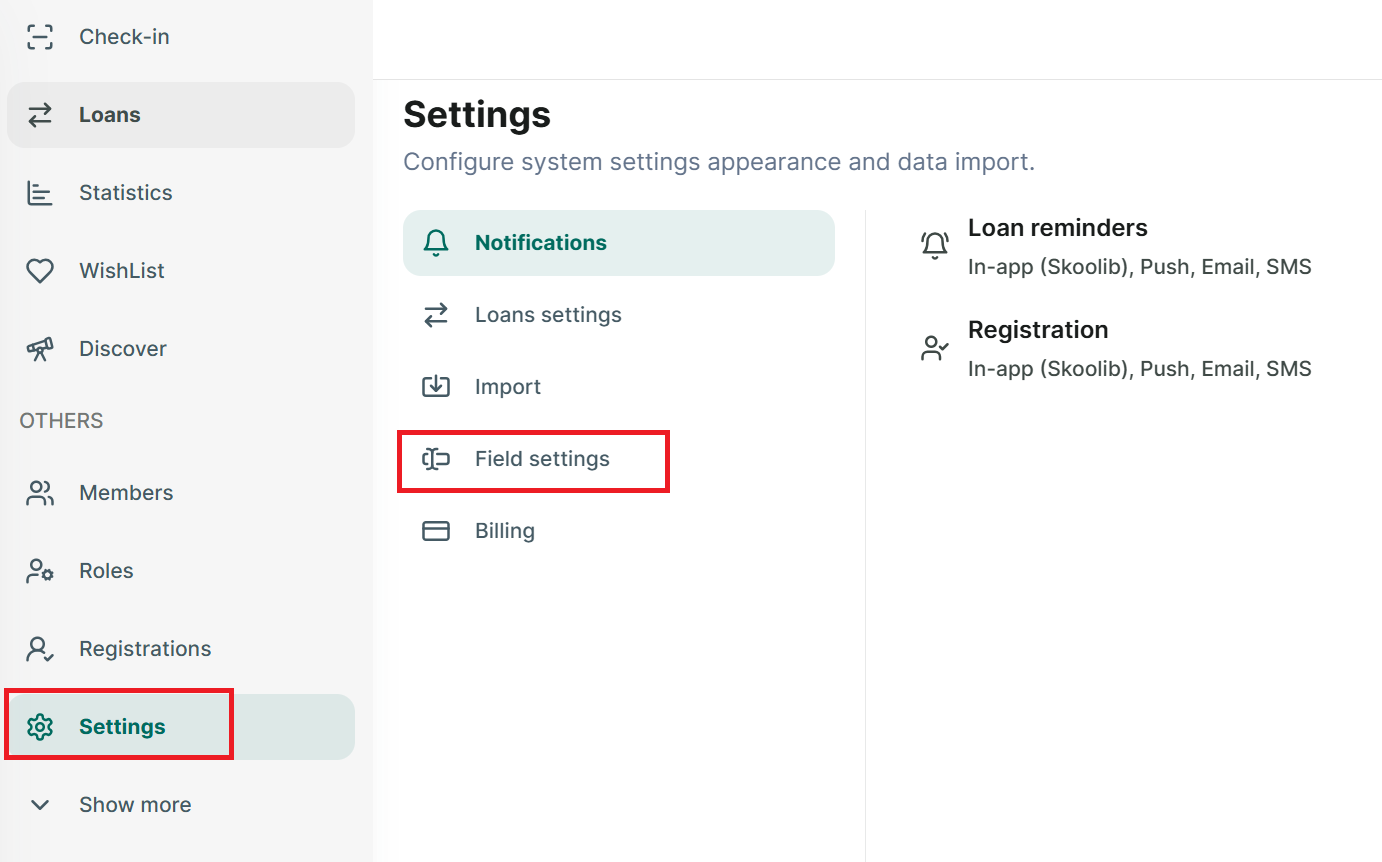Click the Billing credit card icon
Viewport: 1382px width, 862px height.
[436, 531]
